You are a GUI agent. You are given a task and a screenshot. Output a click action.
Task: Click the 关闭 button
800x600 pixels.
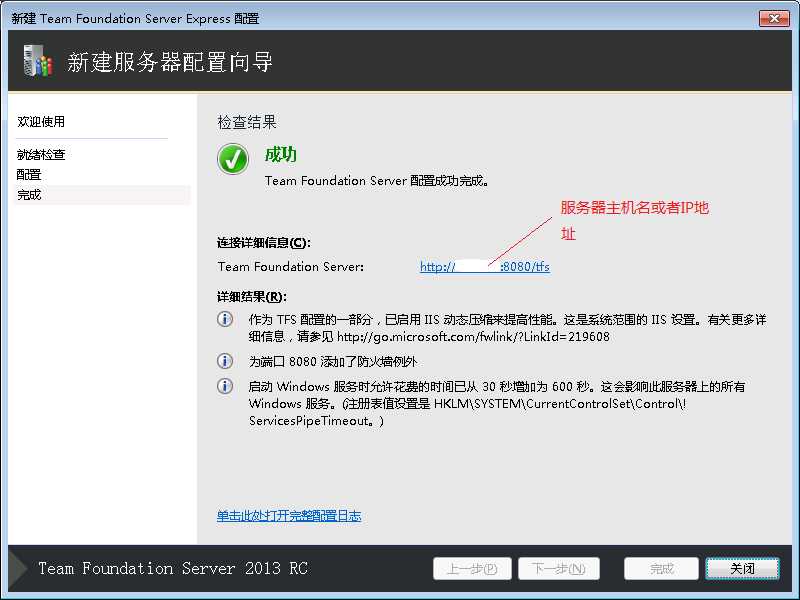[742, 568]
